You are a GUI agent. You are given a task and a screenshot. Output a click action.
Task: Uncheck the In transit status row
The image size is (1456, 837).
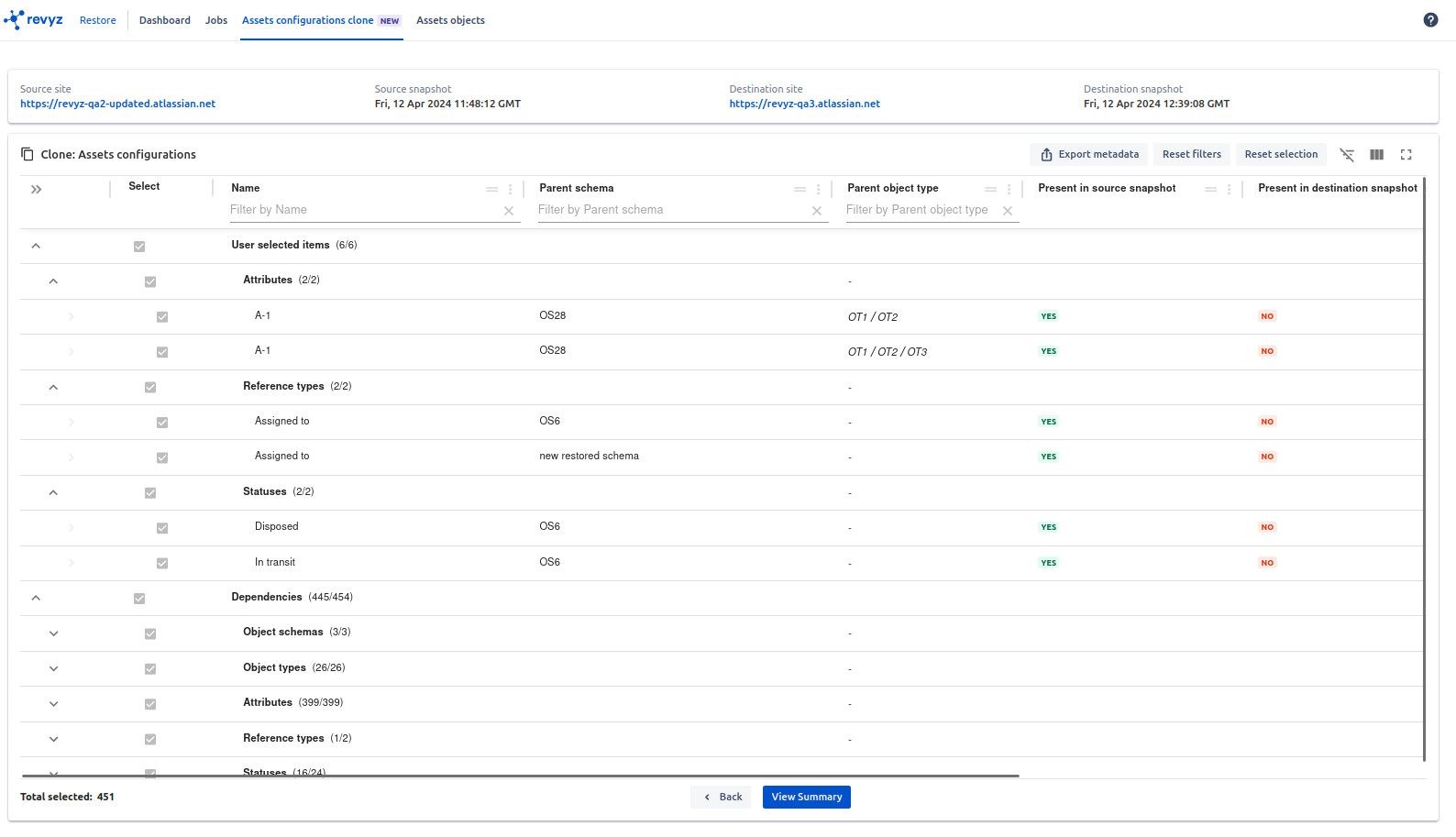point(162,563)
